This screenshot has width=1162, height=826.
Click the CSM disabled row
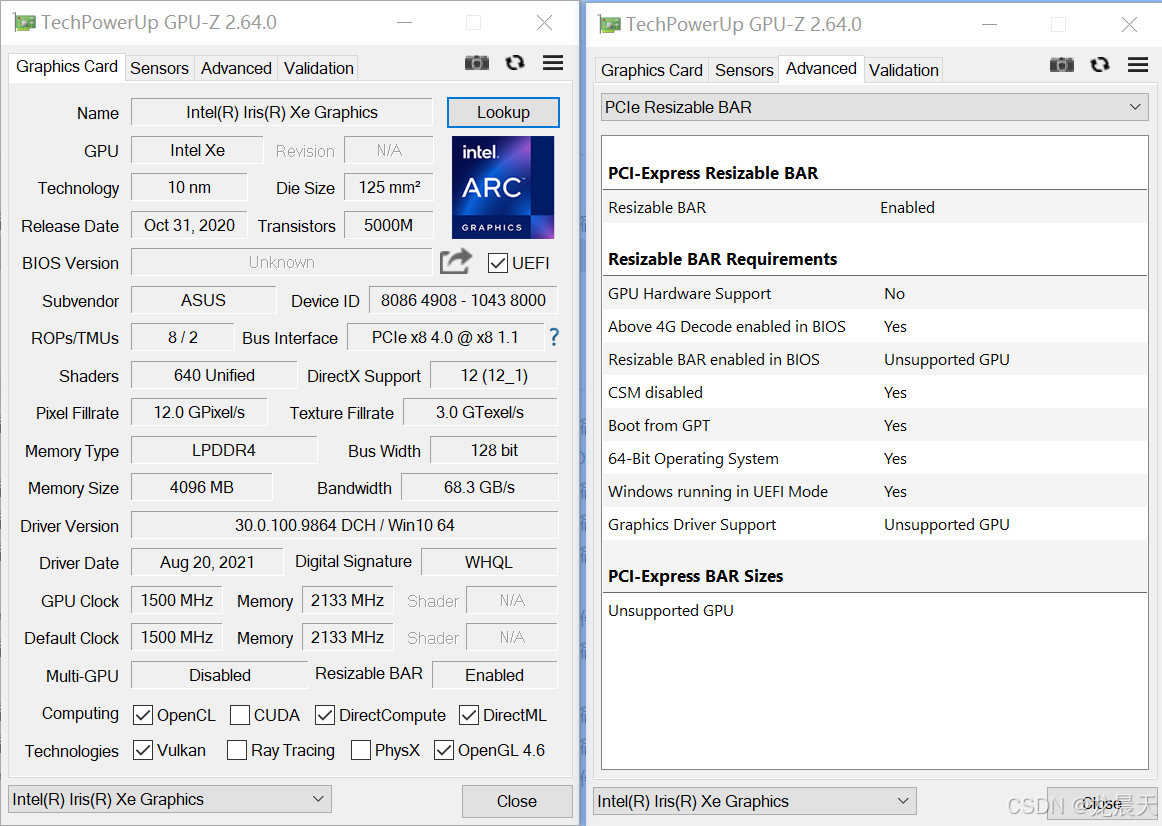click(874, 393)
